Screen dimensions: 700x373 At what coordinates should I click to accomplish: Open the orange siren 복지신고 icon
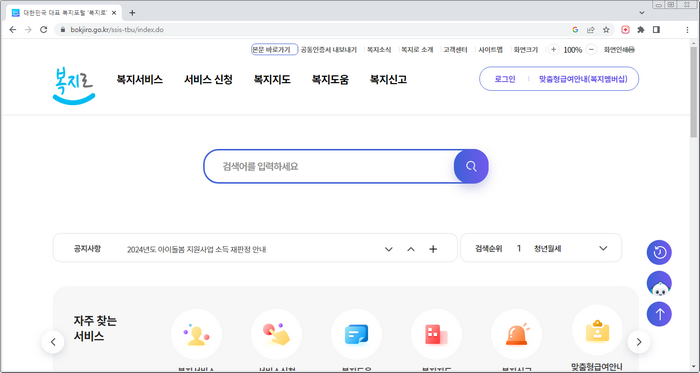[517, 334]
